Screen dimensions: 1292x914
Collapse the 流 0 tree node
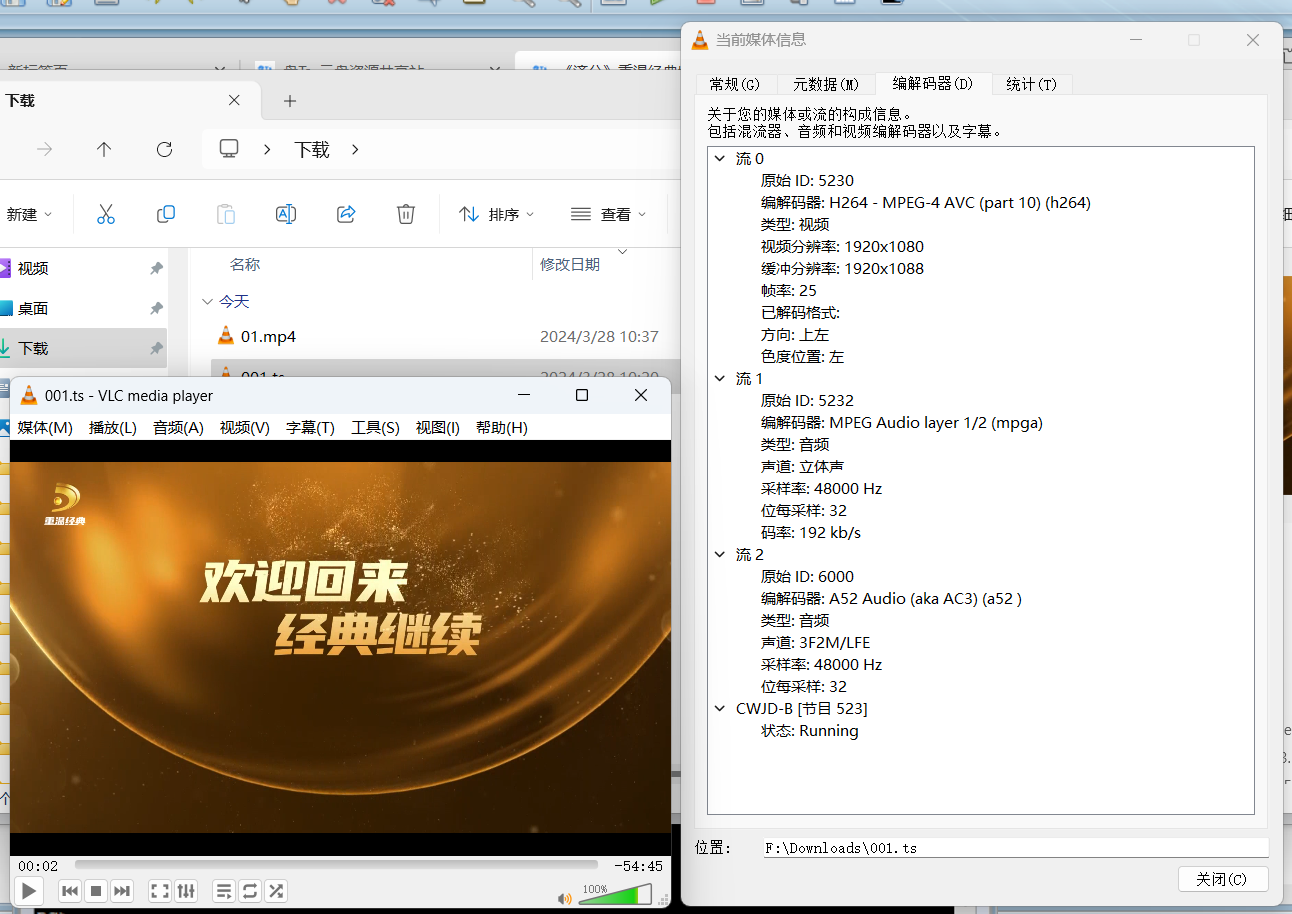pyautogui.click(x=720, y=158)
